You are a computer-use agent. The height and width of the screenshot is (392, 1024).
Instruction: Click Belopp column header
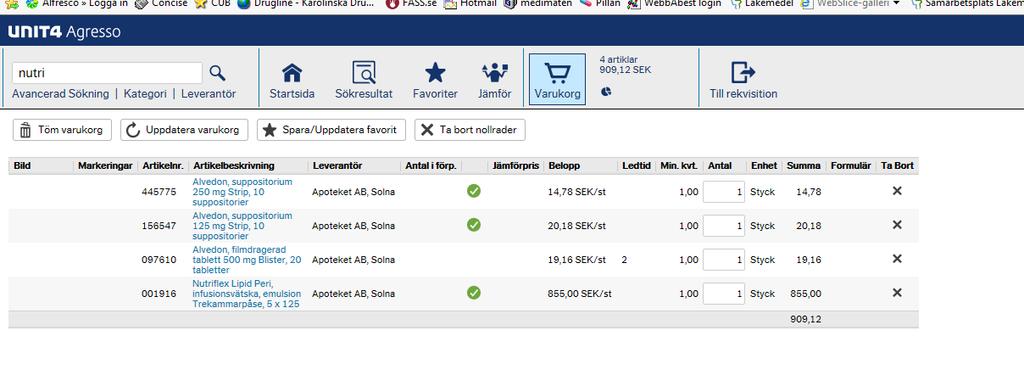[564, 166]
